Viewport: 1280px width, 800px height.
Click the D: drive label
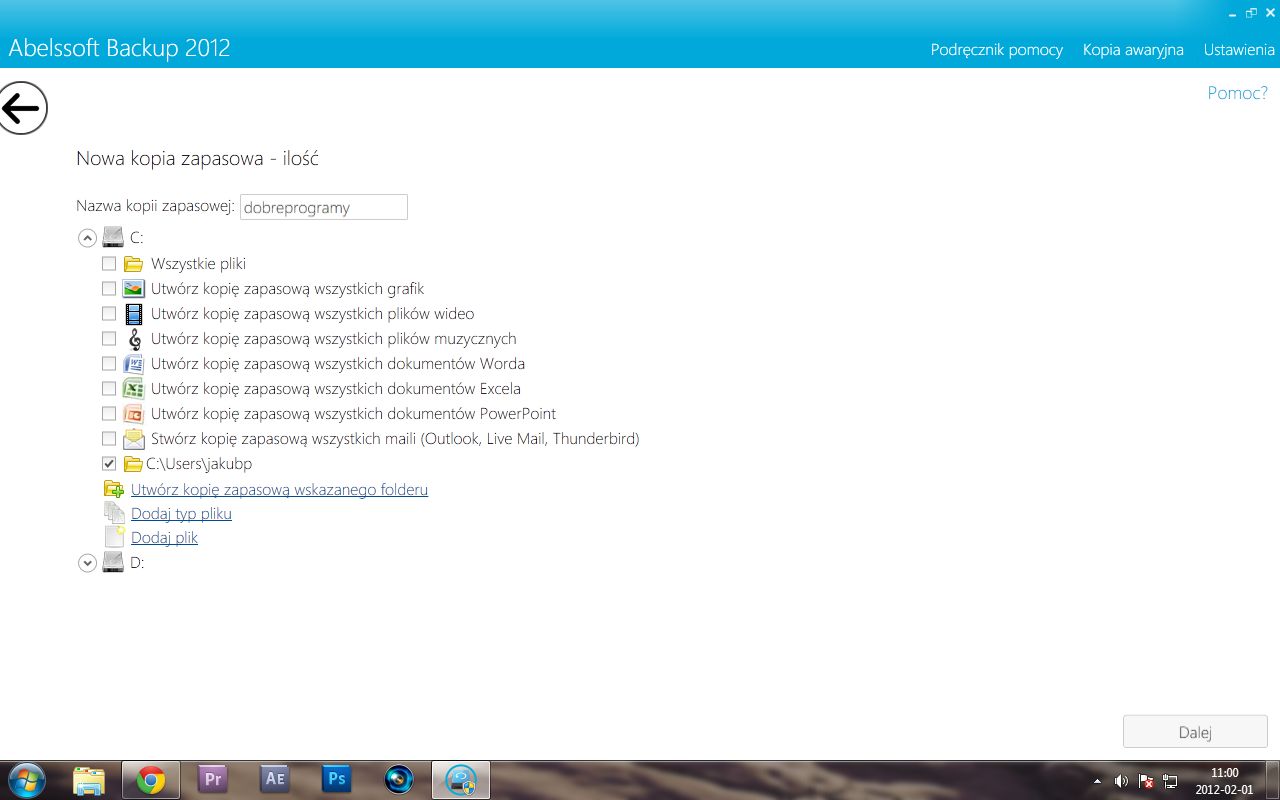137,563
